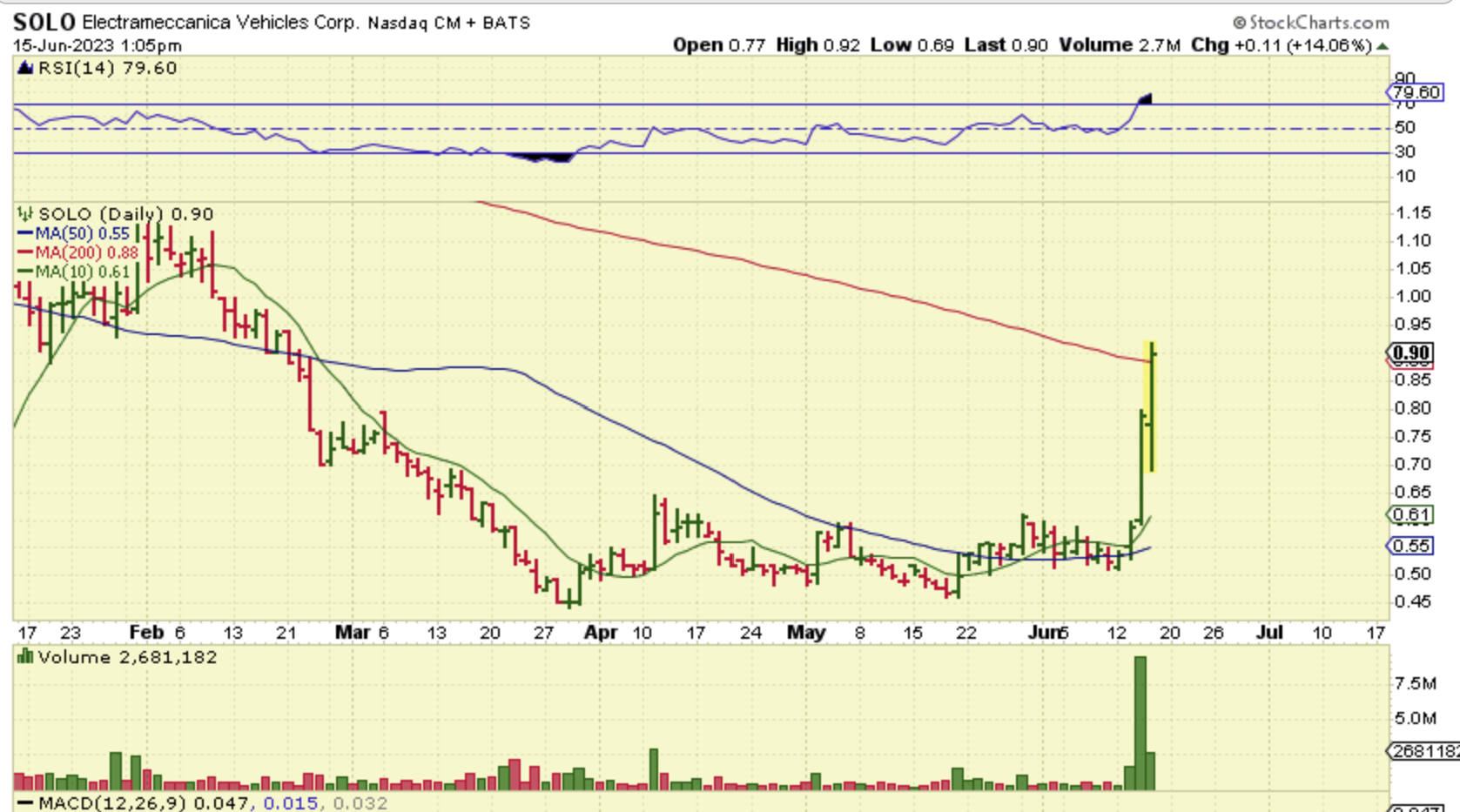The width and height of the screenshot is (1460, 812).
Task: Click the SOLO (Daily) 0.90 legend label
Action: (125, 214)
